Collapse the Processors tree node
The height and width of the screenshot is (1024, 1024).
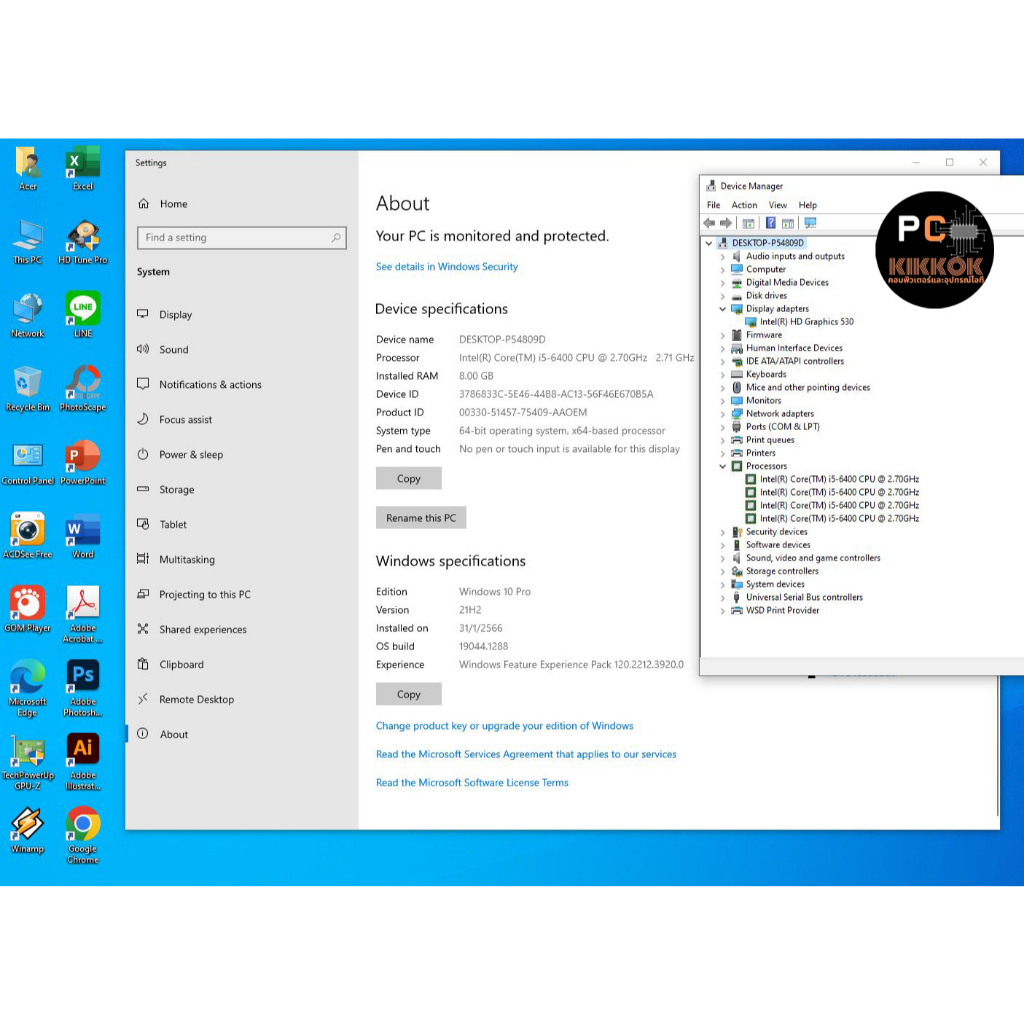click(x=723, y=466)
